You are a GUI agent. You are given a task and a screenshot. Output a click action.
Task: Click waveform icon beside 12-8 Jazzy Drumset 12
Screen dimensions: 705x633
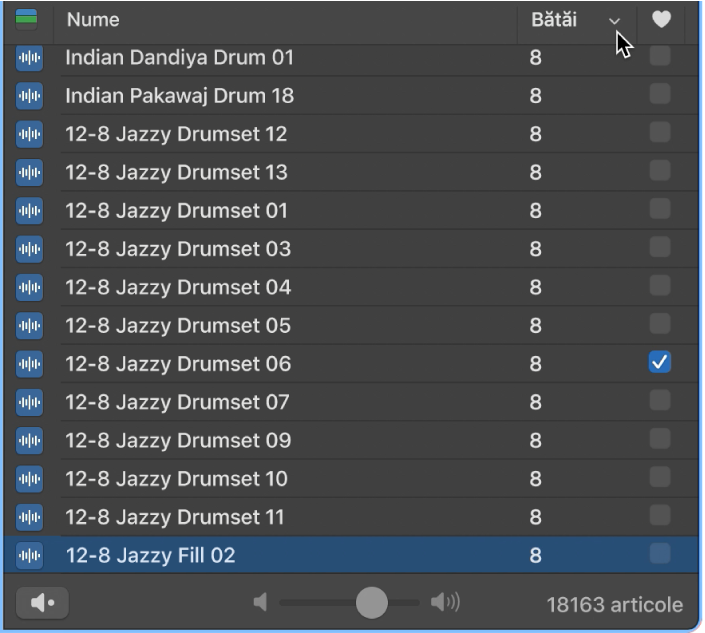pos(30,134)
